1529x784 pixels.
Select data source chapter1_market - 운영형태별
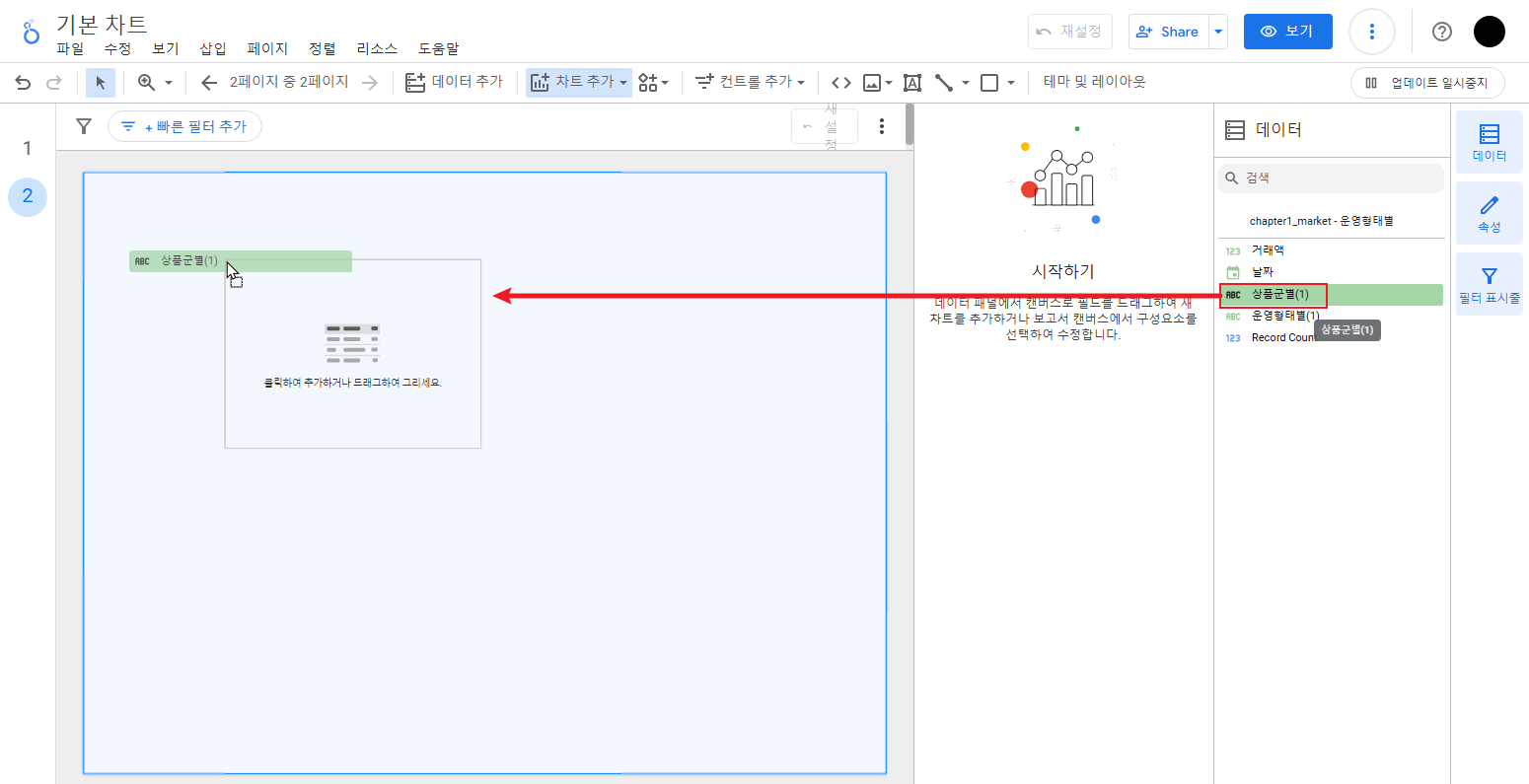tap(1321, 221)
